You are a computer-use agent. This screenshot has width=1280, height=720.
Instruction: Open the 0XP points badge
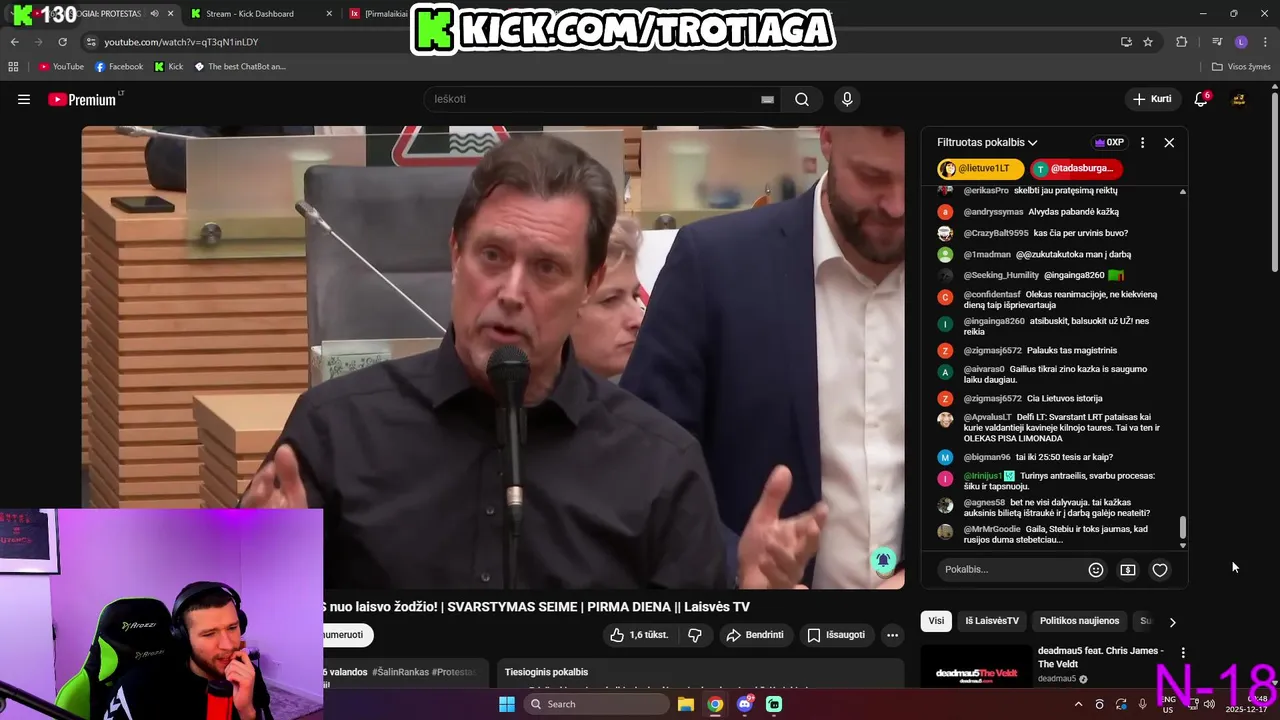coord(1109,143)
